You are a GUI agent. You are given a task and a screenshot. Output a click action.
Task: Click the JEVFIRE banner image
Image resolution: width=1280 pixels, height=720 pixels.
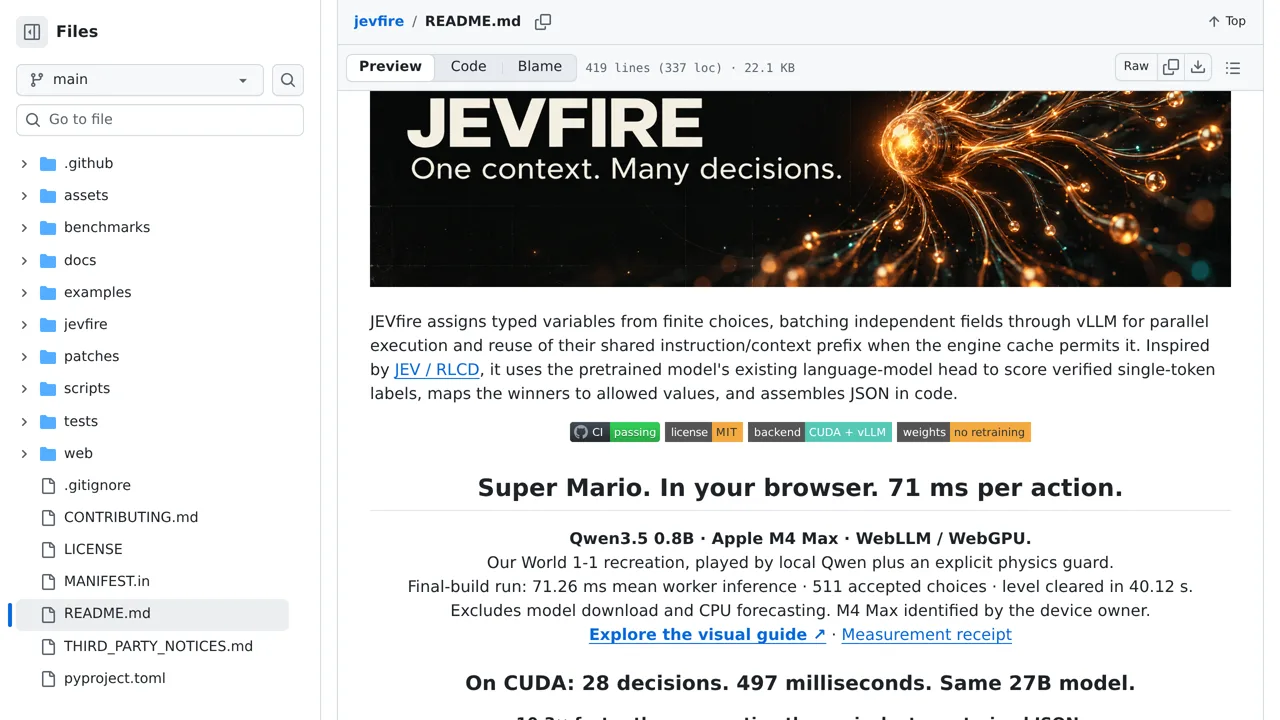pos(800,189)
